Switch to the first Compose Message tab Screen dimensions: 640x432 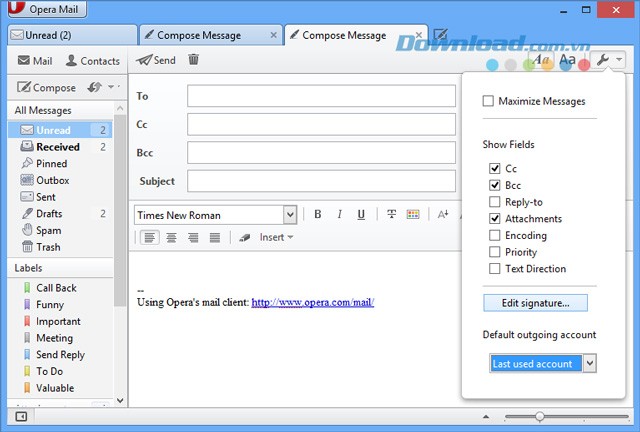coord(210,36)
